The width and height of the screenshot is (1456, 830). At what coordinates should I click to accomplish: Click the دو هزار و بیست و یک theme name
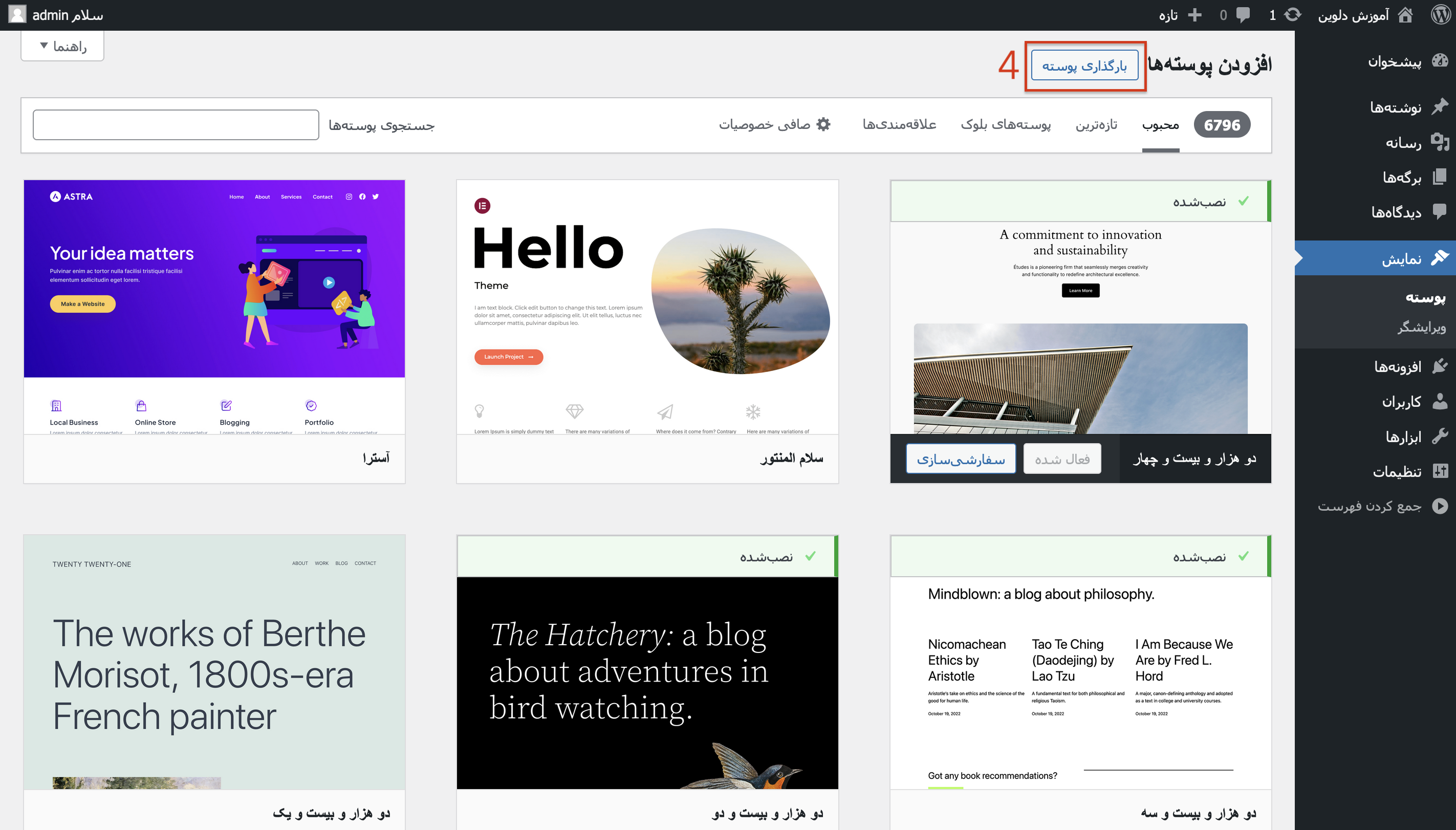pos(331,813)
